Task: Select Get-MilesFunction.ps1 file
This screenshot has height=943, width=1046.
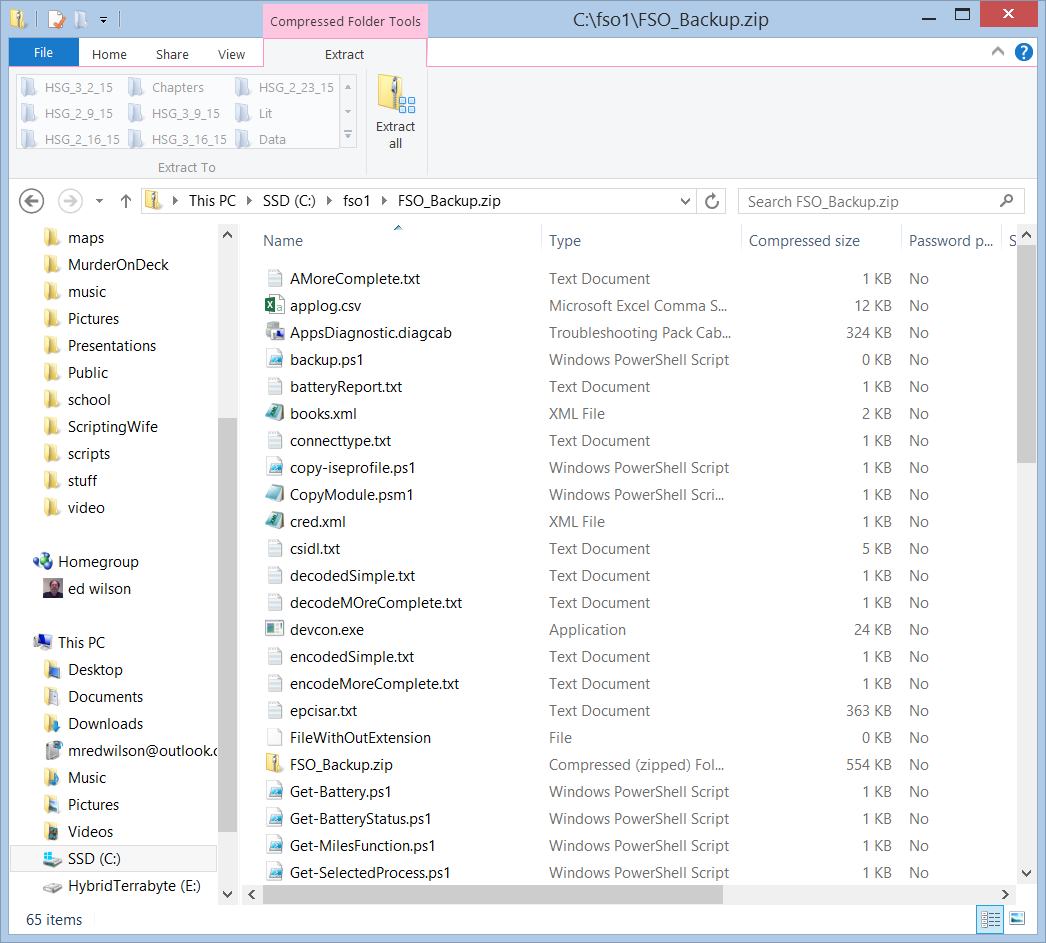Action: (x=362, y=846)
